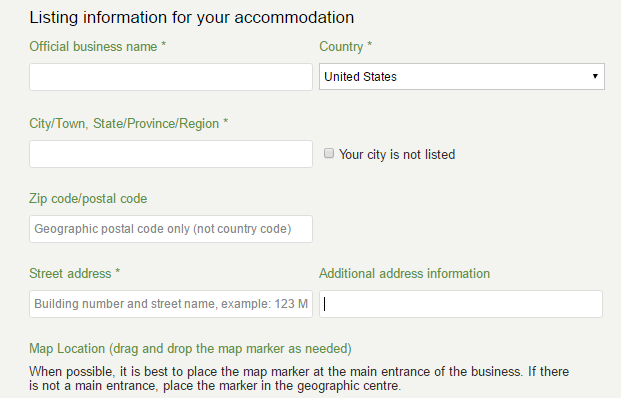This screenshot has width=621, height=398.
Task: Click the 'Official business name' label
Action: [93, 47]
